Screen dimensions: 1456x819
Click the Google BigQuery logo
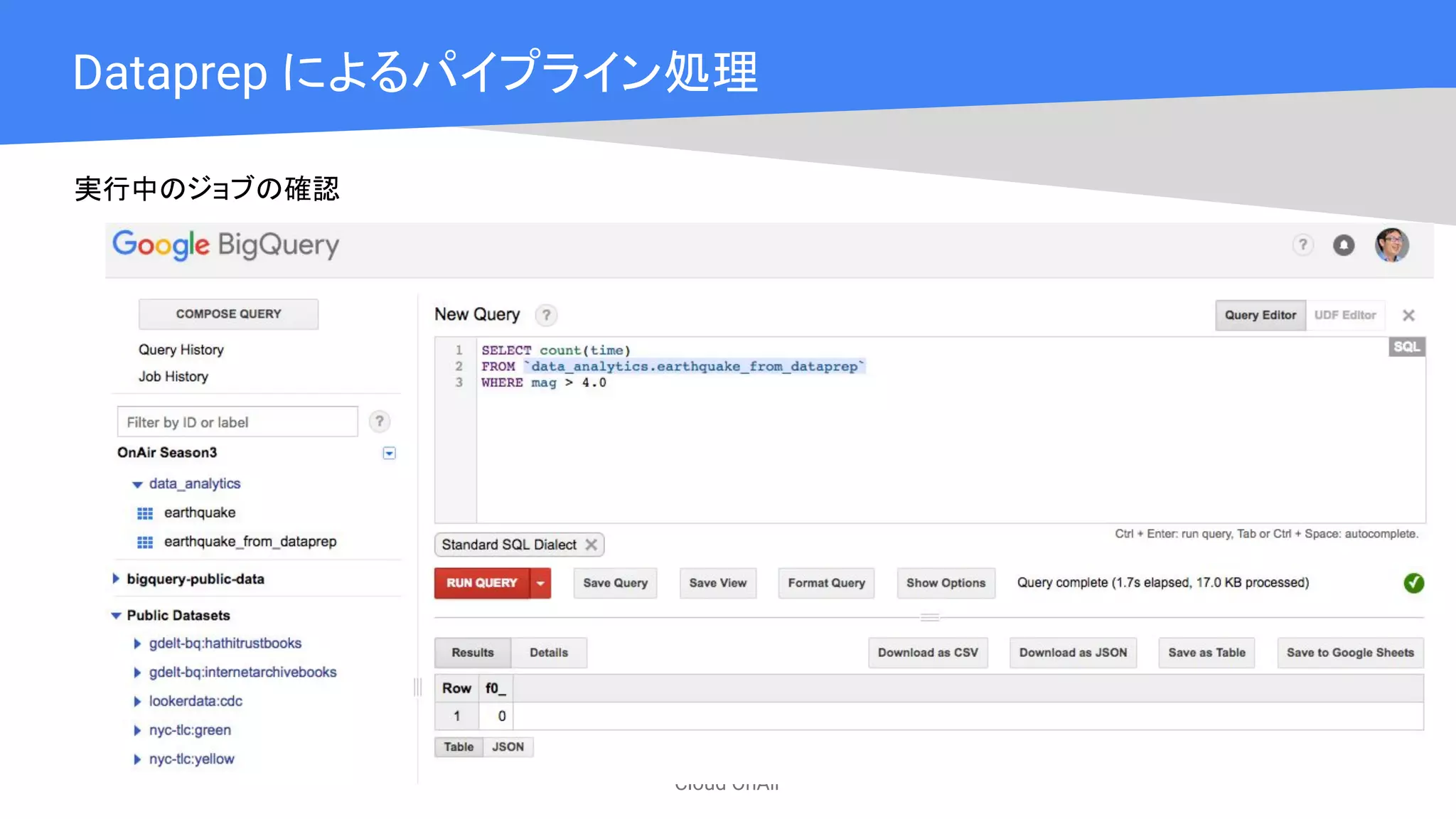click(226, 245)
